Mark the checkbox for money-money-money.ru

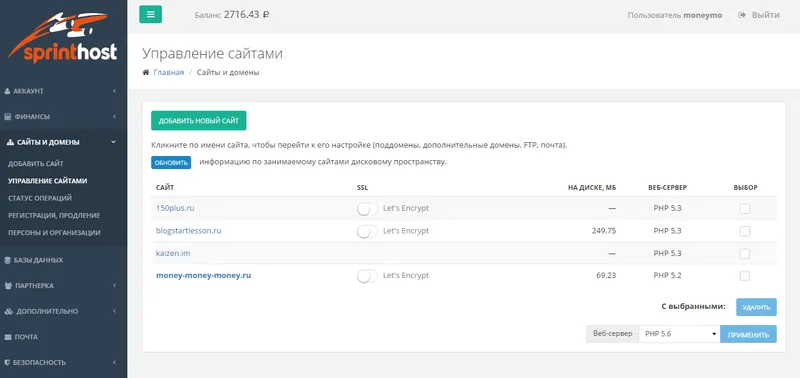point(745,276)
